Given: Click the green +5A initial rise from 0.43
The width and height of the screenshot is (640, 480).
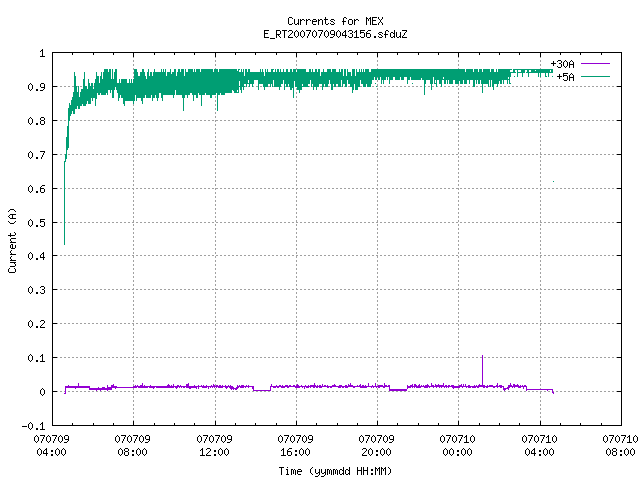Looking at the screenshot, I should 64,204.
